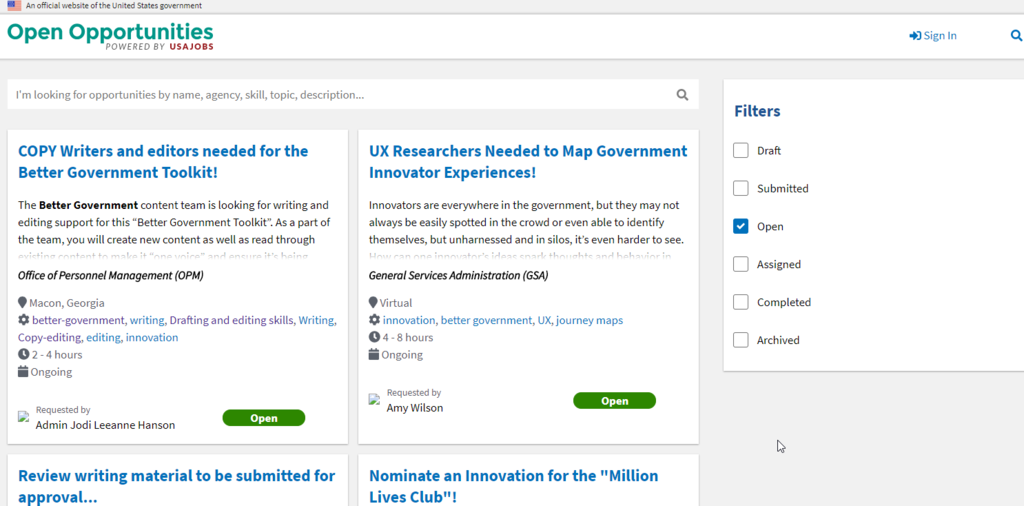Click location pin icon beside Virtual
Viewport: 1024px width, 506px height.
click(373, 303)
